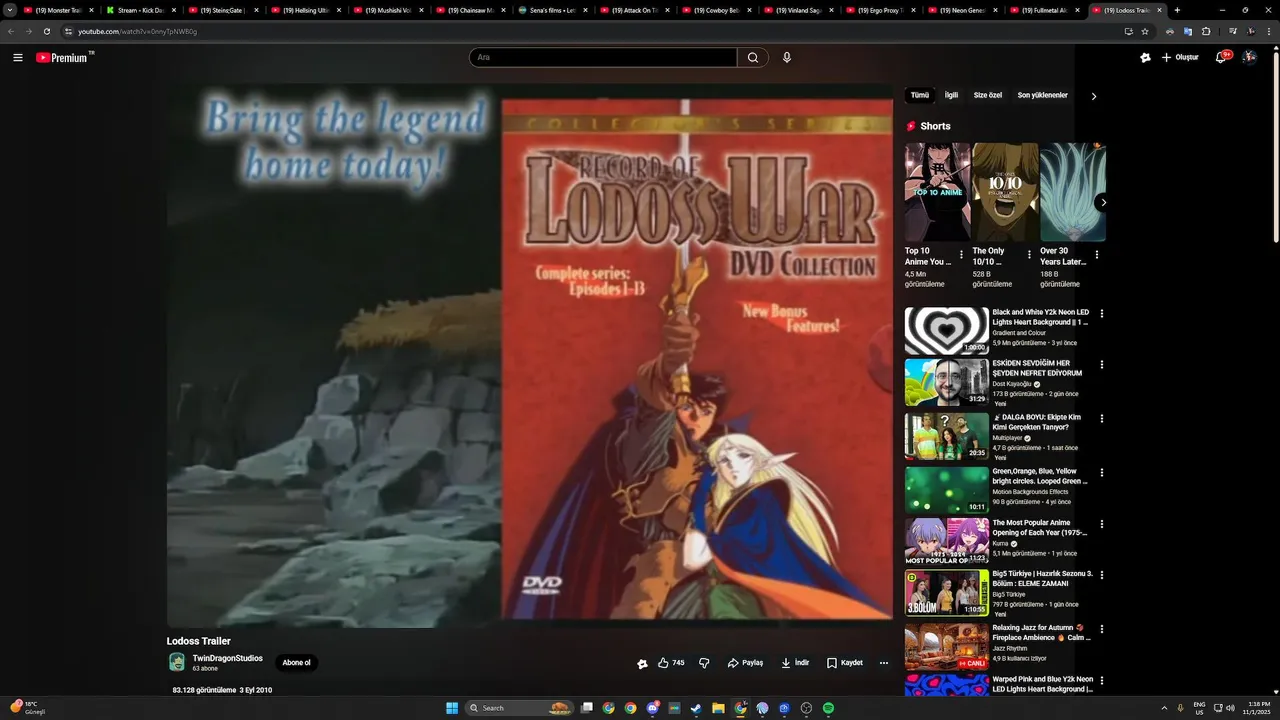Start voice search with microphone icon
Viewport: 1280px width, 720px height.
787,58
